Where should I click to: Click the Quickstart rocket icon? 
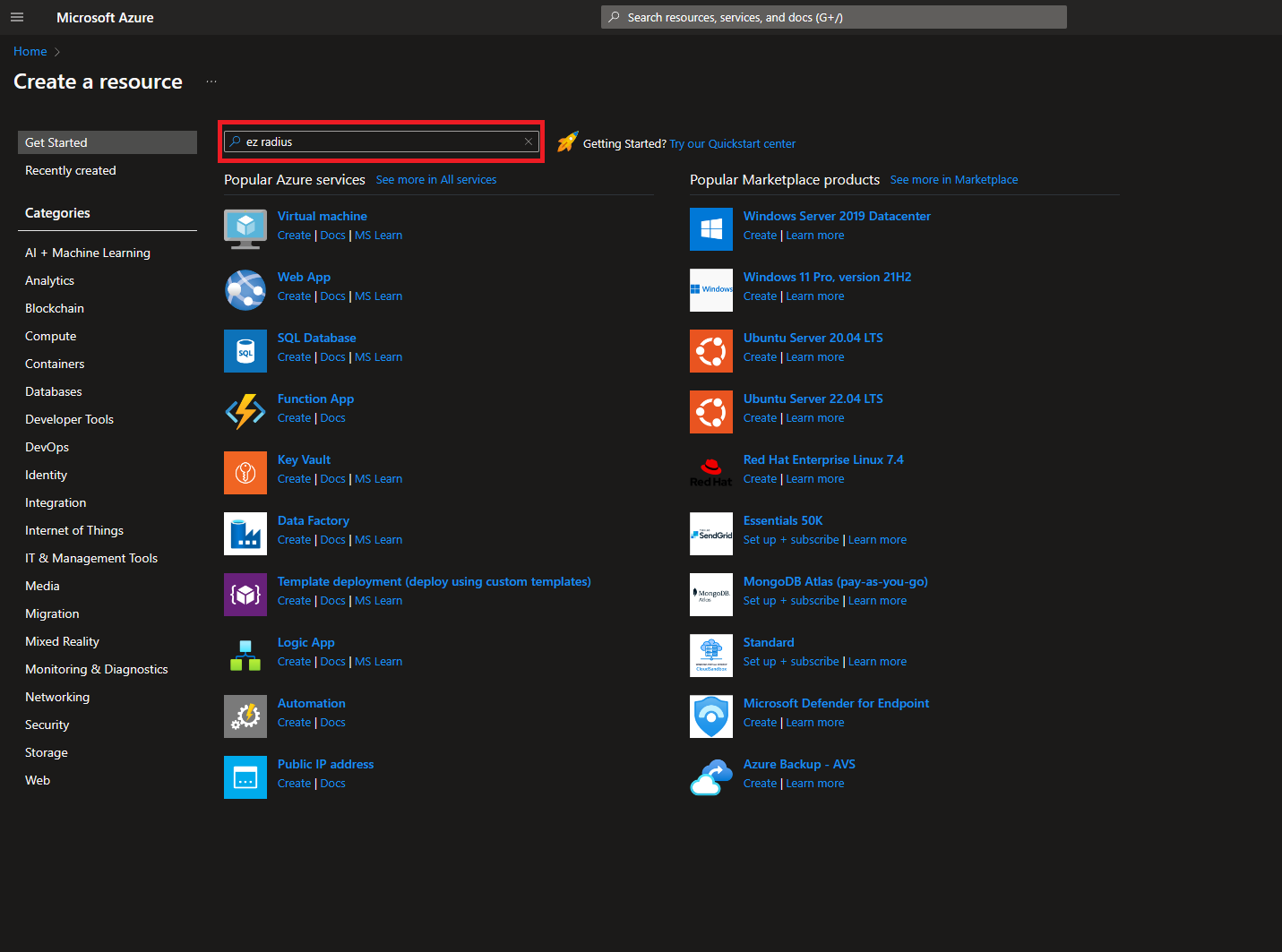click(x=567, y=142)
